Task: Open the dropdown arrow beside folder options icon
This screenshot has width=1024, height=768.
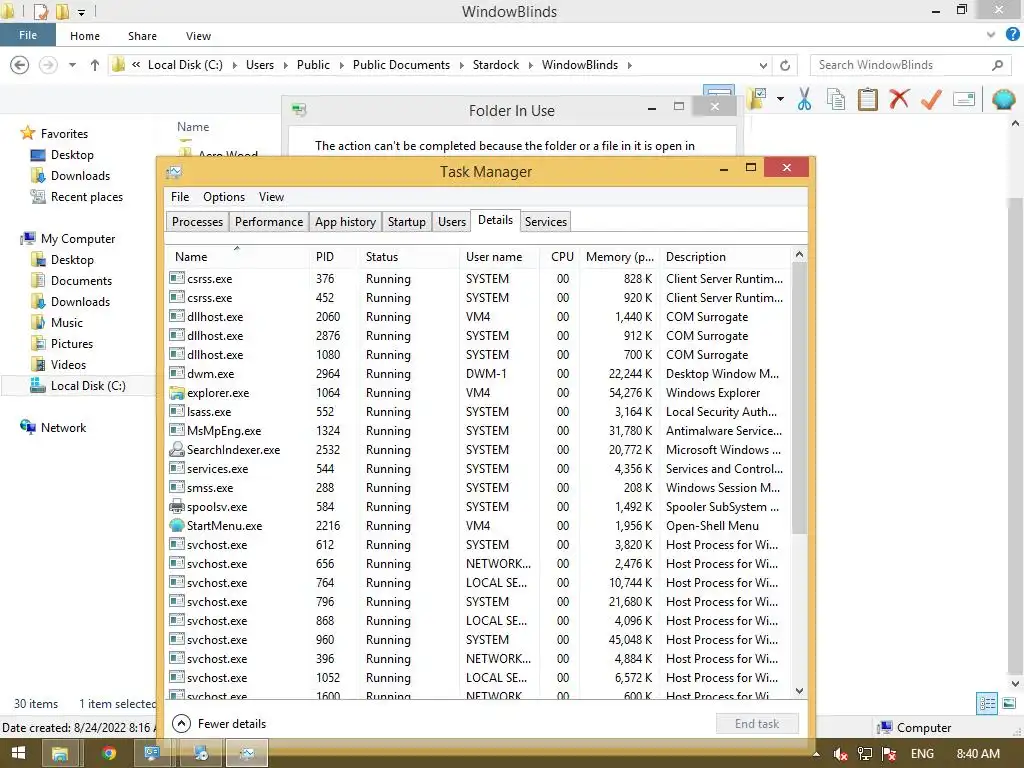Action: click(x=780, y=99)
